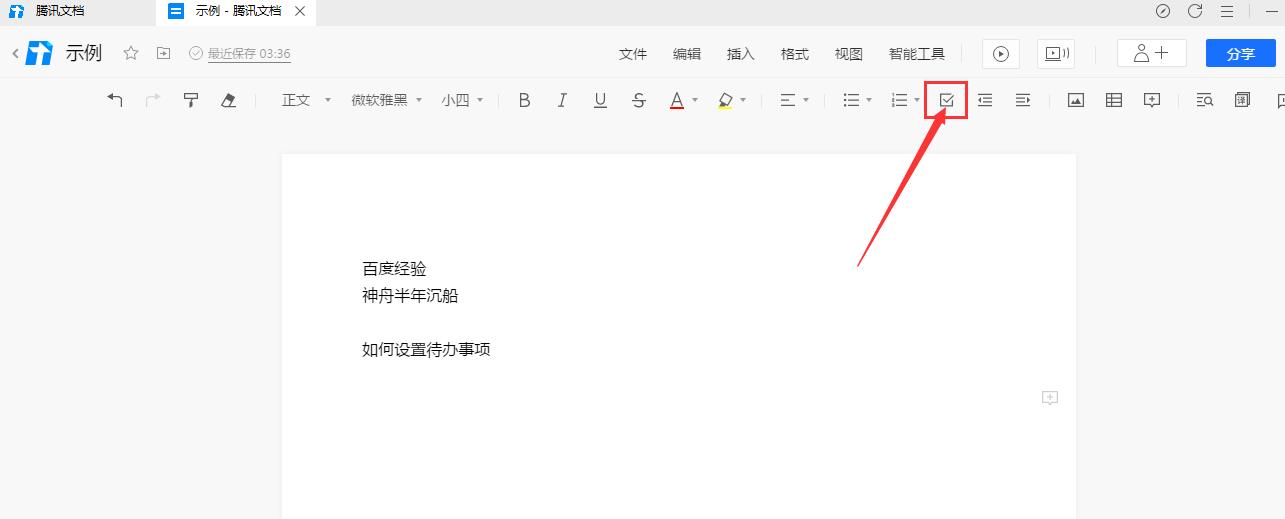1285x519 pixels.
Task: Star the document 示例
Action: click(x=130, y=53)
